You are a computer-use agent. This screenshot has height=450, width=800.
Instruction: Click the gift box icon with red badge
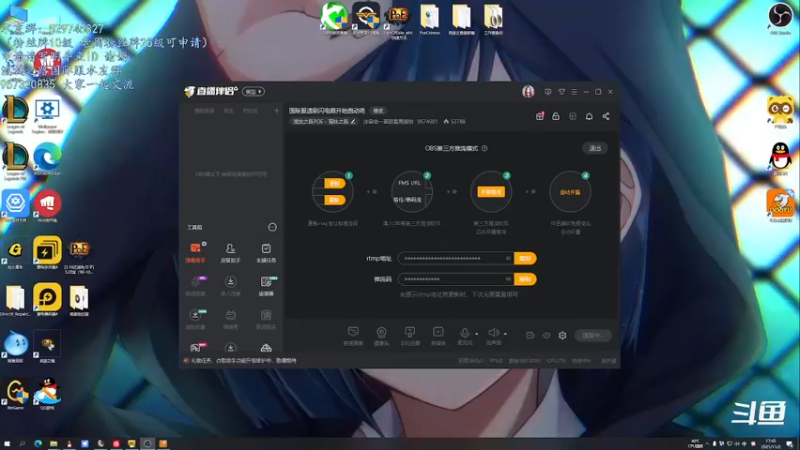(x=540, y=116)
